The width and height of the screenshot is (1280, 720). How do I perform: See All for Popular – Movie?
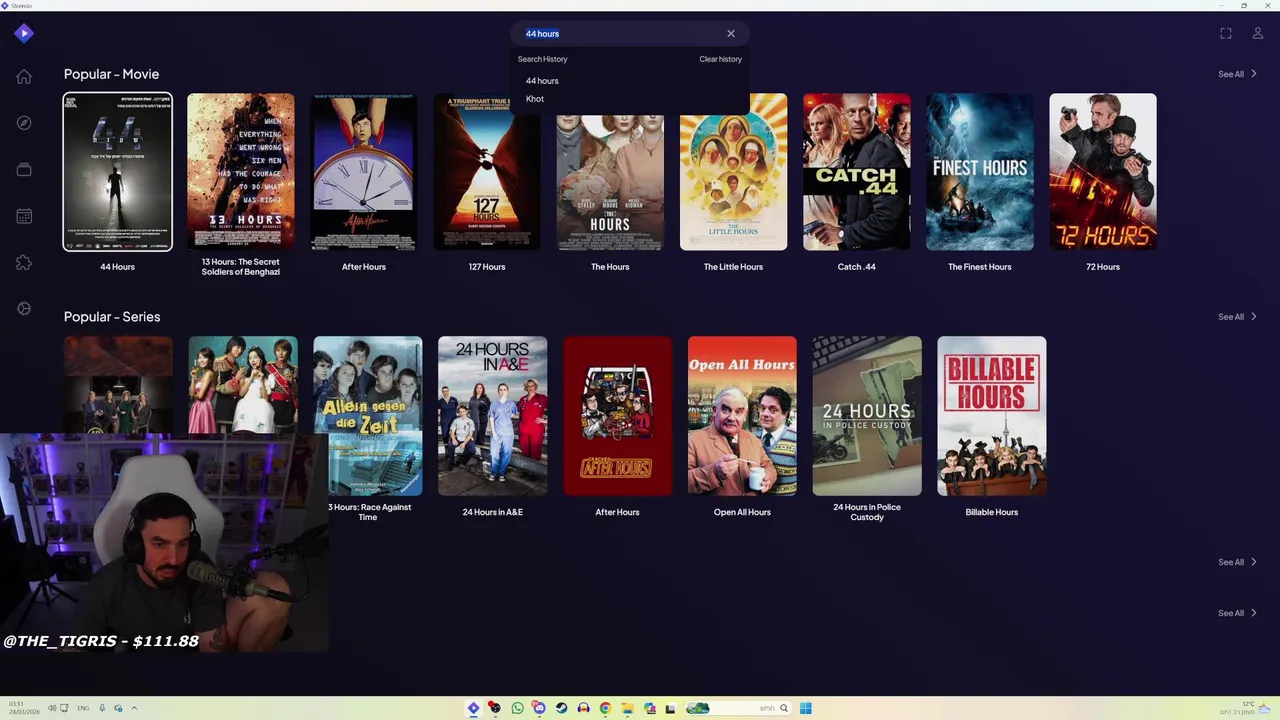tap(1237, 74)
